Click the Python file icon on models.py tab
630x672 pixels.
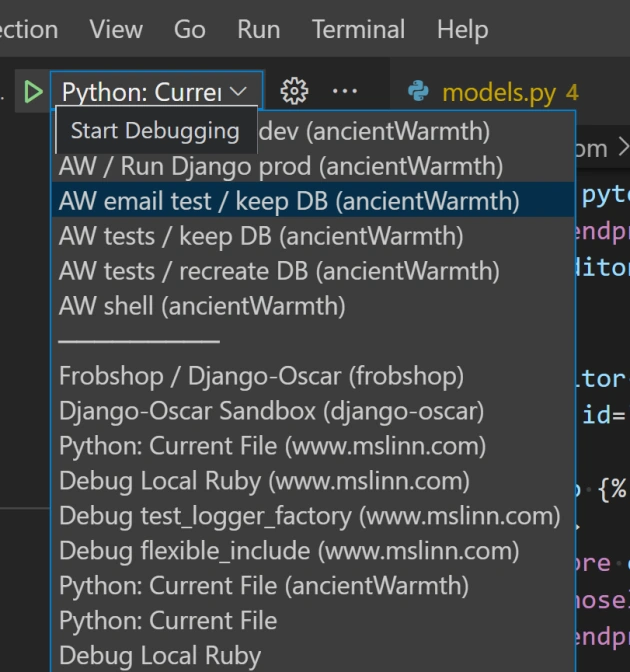click(x=419, y=92)
